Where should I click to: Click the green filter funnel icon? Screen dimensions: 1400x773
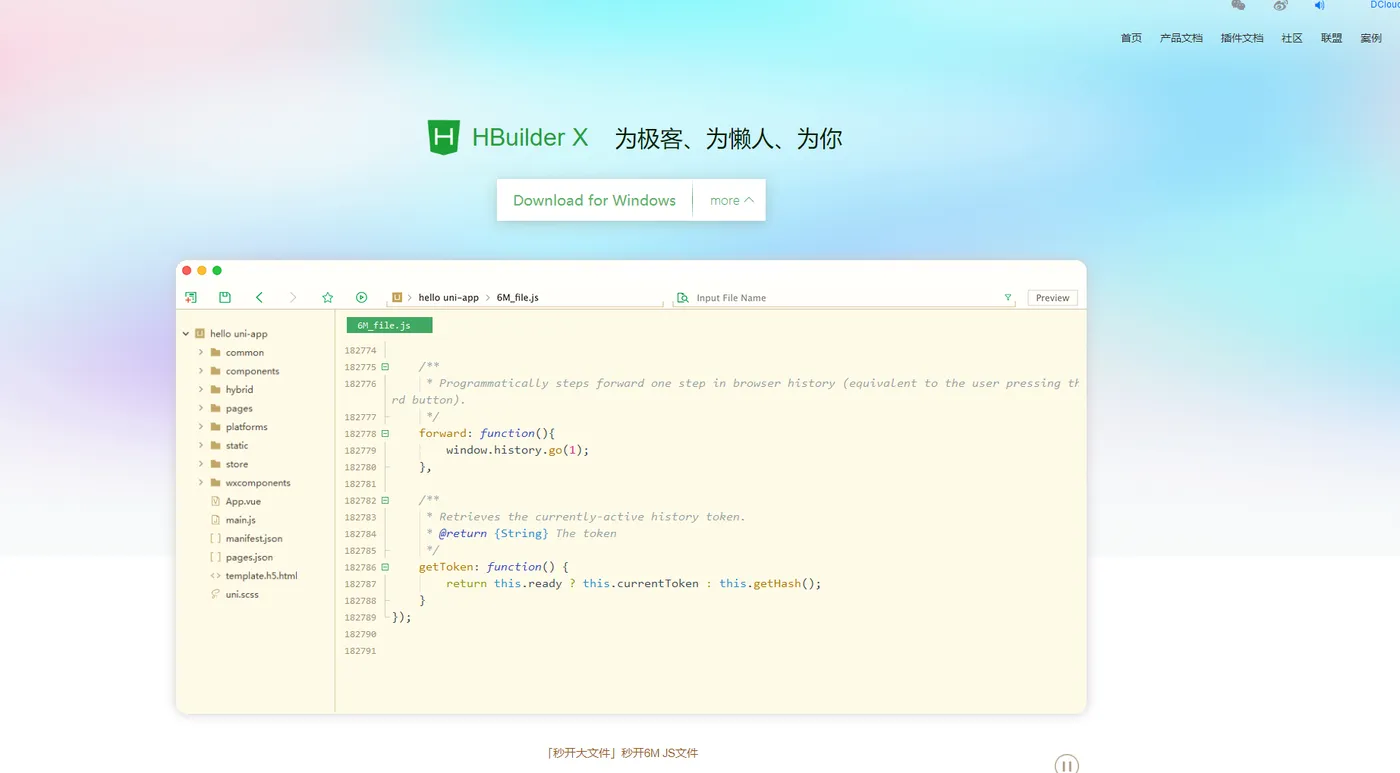coord(1007,298)
